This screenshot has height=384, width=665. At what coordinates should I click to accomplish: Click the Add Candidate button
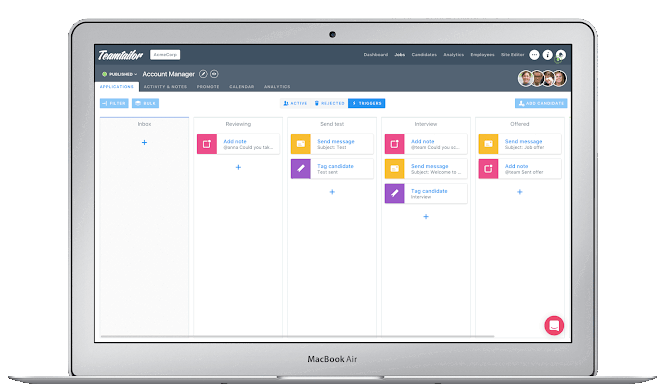pyautogui.click(x=541, y=103)
